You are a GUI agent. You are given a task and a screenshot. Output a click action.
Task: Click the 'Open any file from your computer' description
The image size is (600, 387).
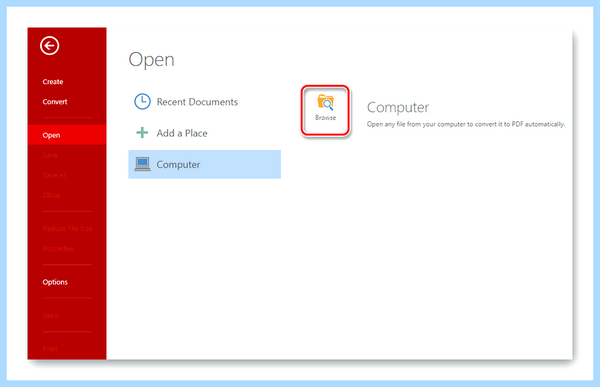point(466,124)
